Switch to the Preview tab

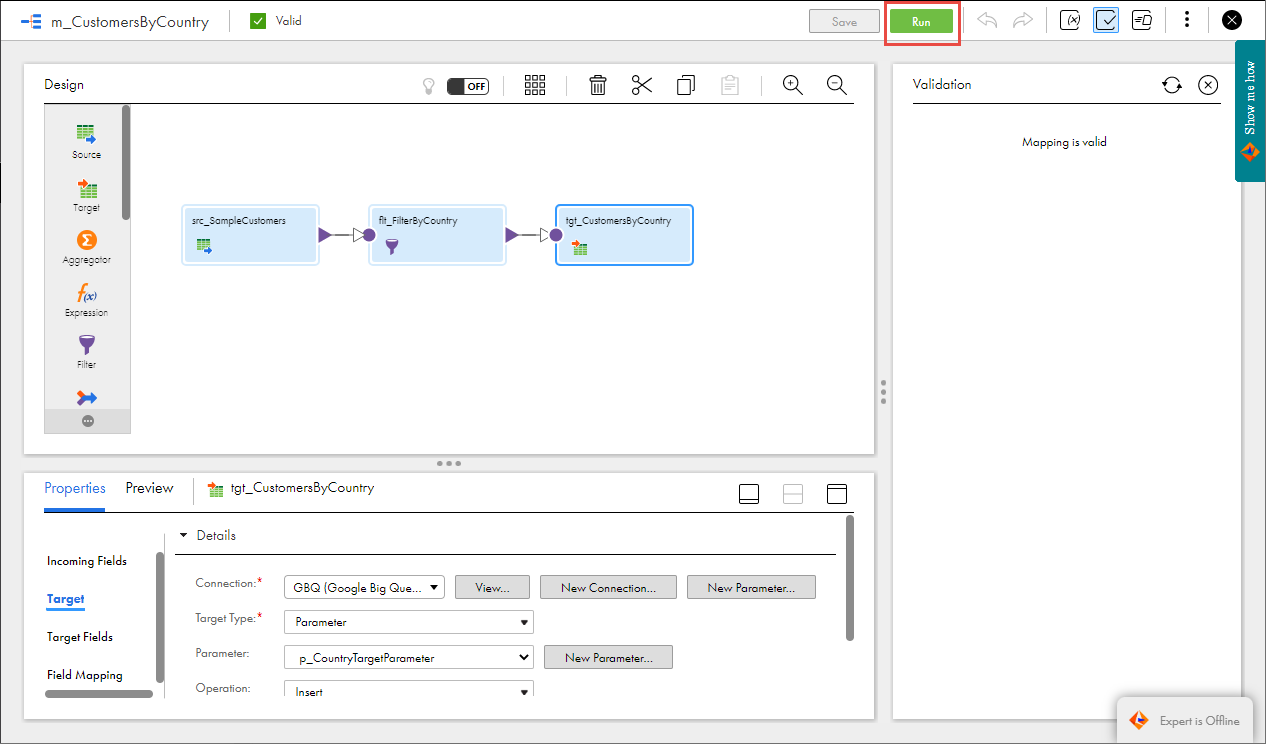pos(149,488)
